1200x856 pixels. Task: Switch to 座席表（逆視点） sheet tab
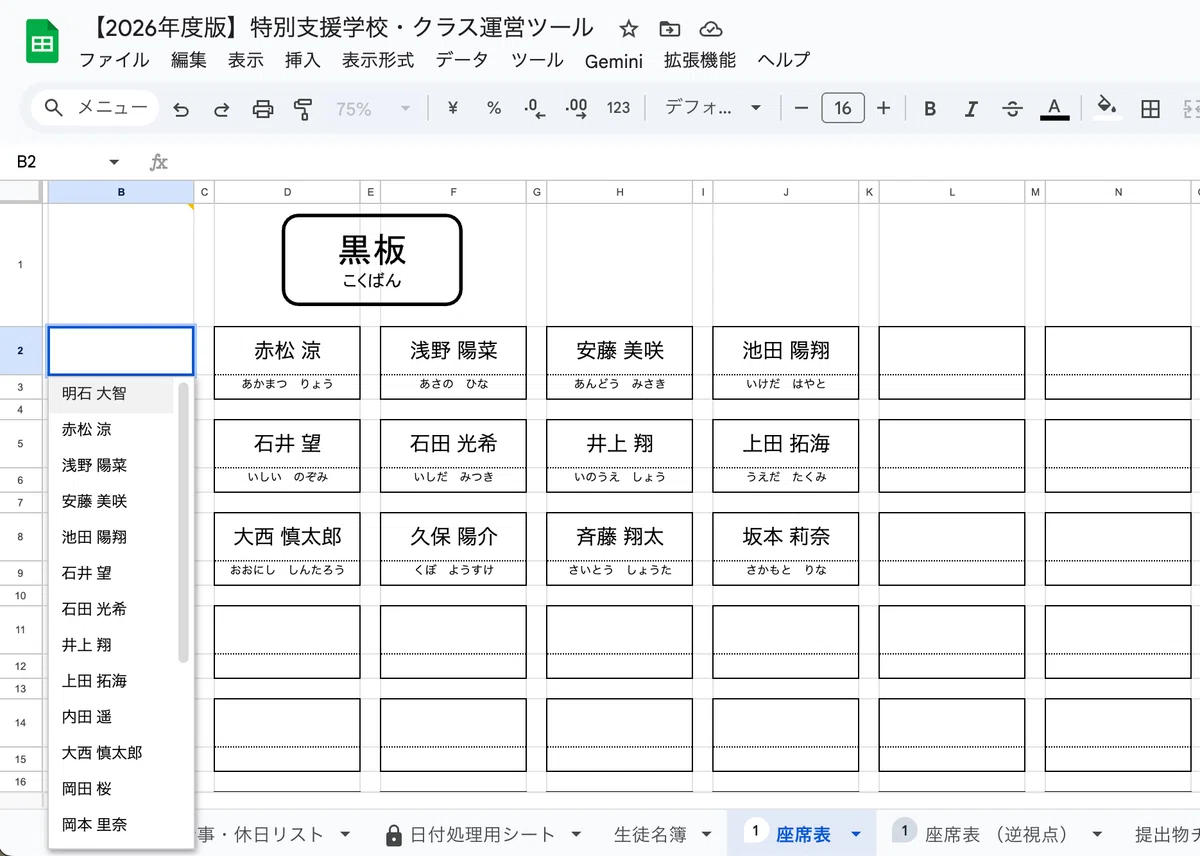point(996,834)
